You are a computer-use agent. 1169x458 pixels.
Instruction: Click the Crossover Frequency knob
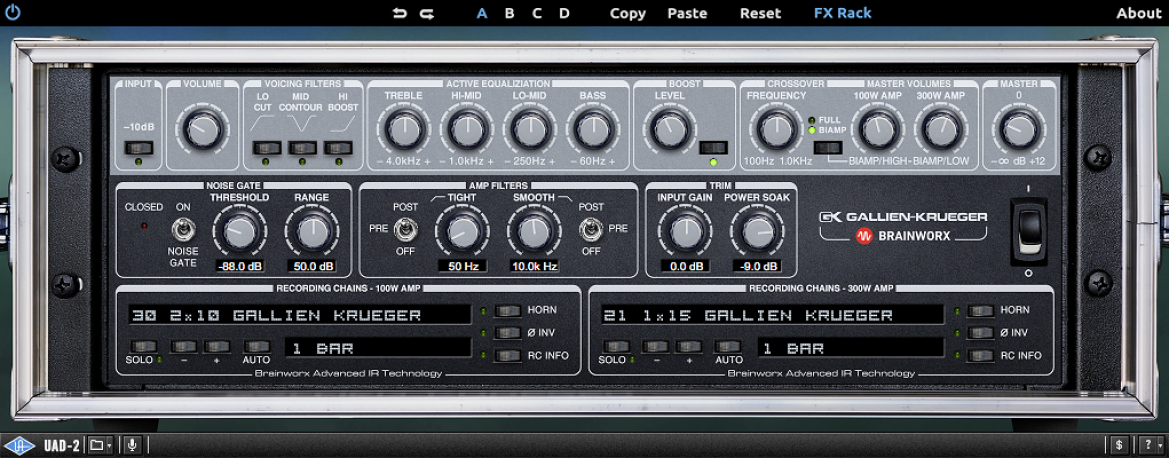coord(776,130)
